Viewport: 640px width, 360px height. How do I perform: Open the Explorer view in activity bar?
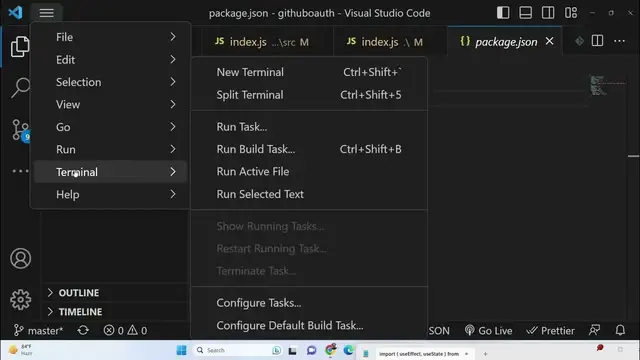click(20, 47)
